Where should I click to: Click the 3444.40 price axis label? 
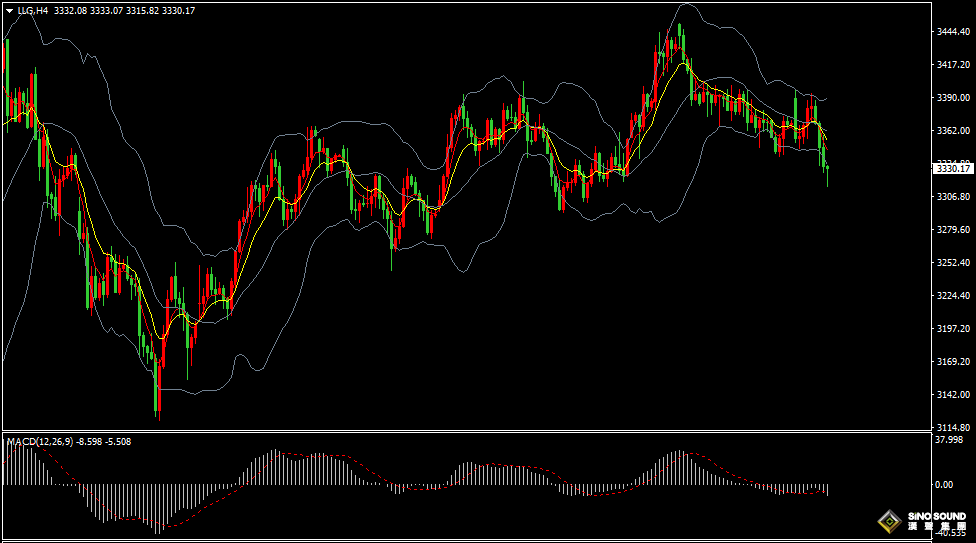pyautogui.click(x=954, y=32)
